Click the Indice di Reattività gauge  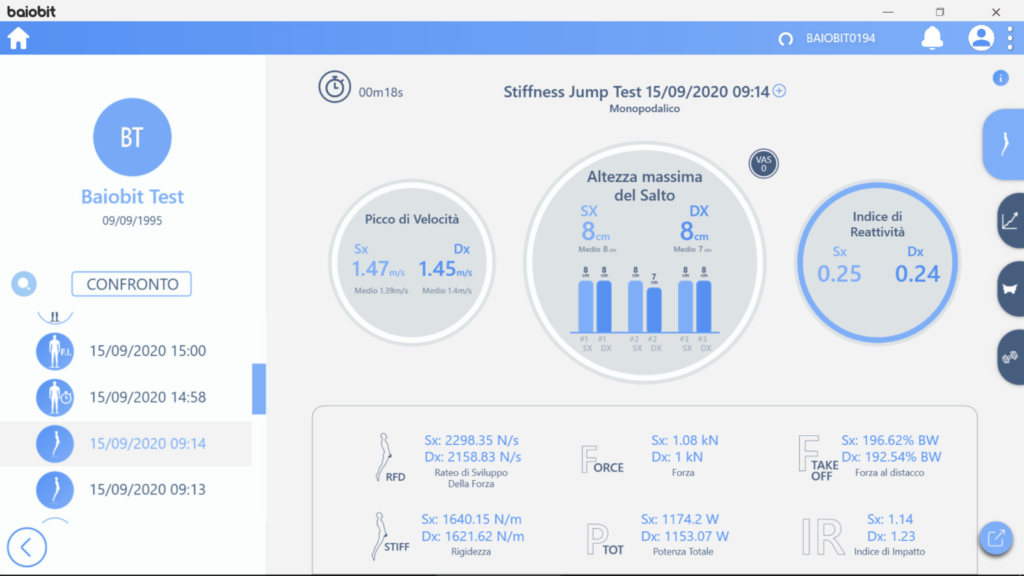click(877, 263)
